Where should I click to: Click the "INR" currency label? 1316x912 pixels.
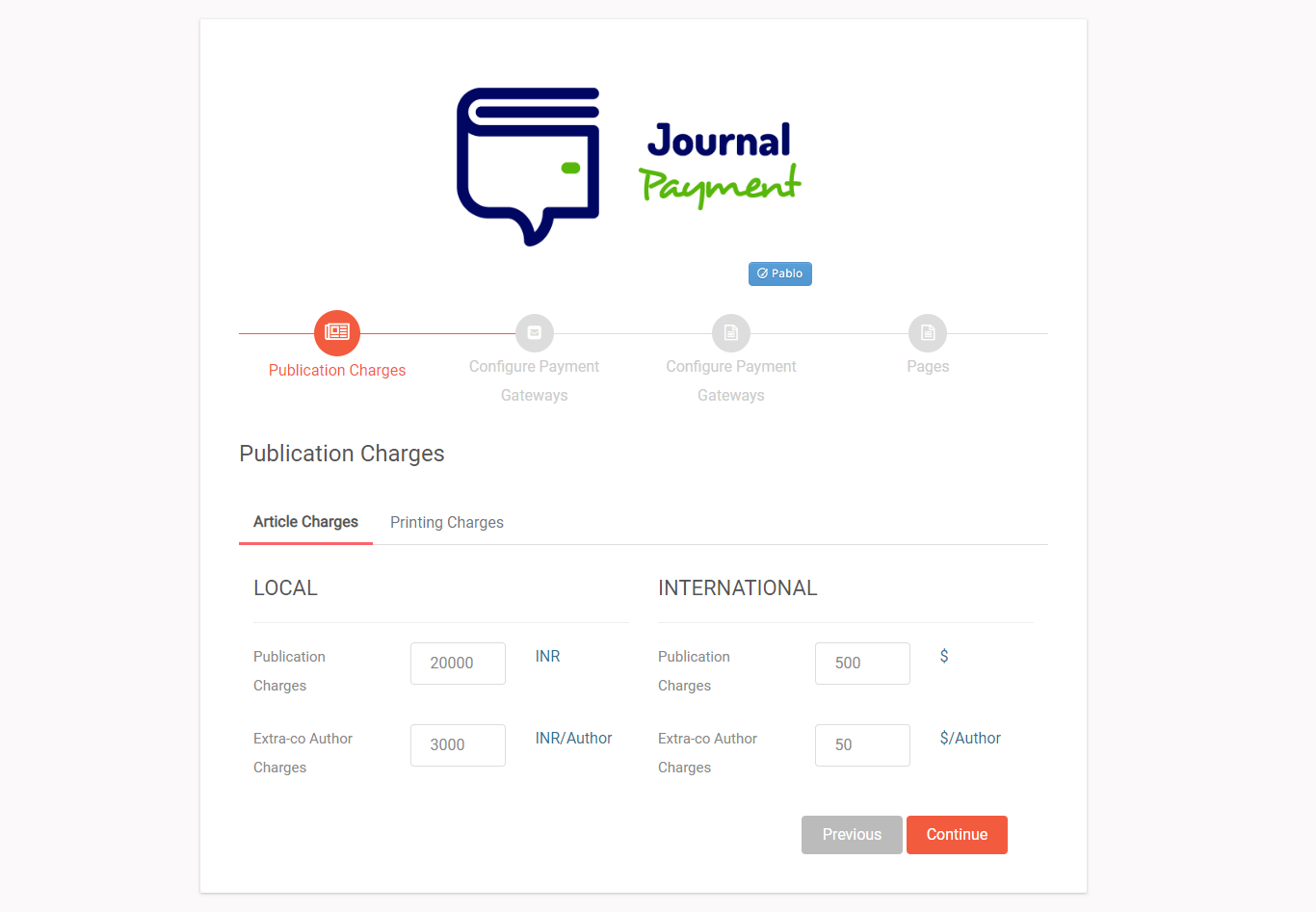point(547,657)
